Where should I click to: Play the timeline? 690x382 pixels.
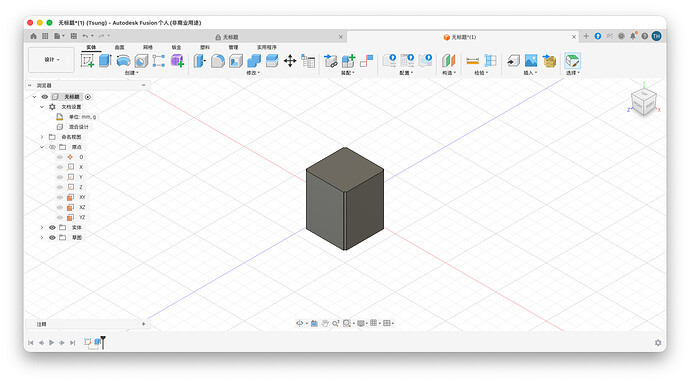pyautogui.click(x=51, y=342)
